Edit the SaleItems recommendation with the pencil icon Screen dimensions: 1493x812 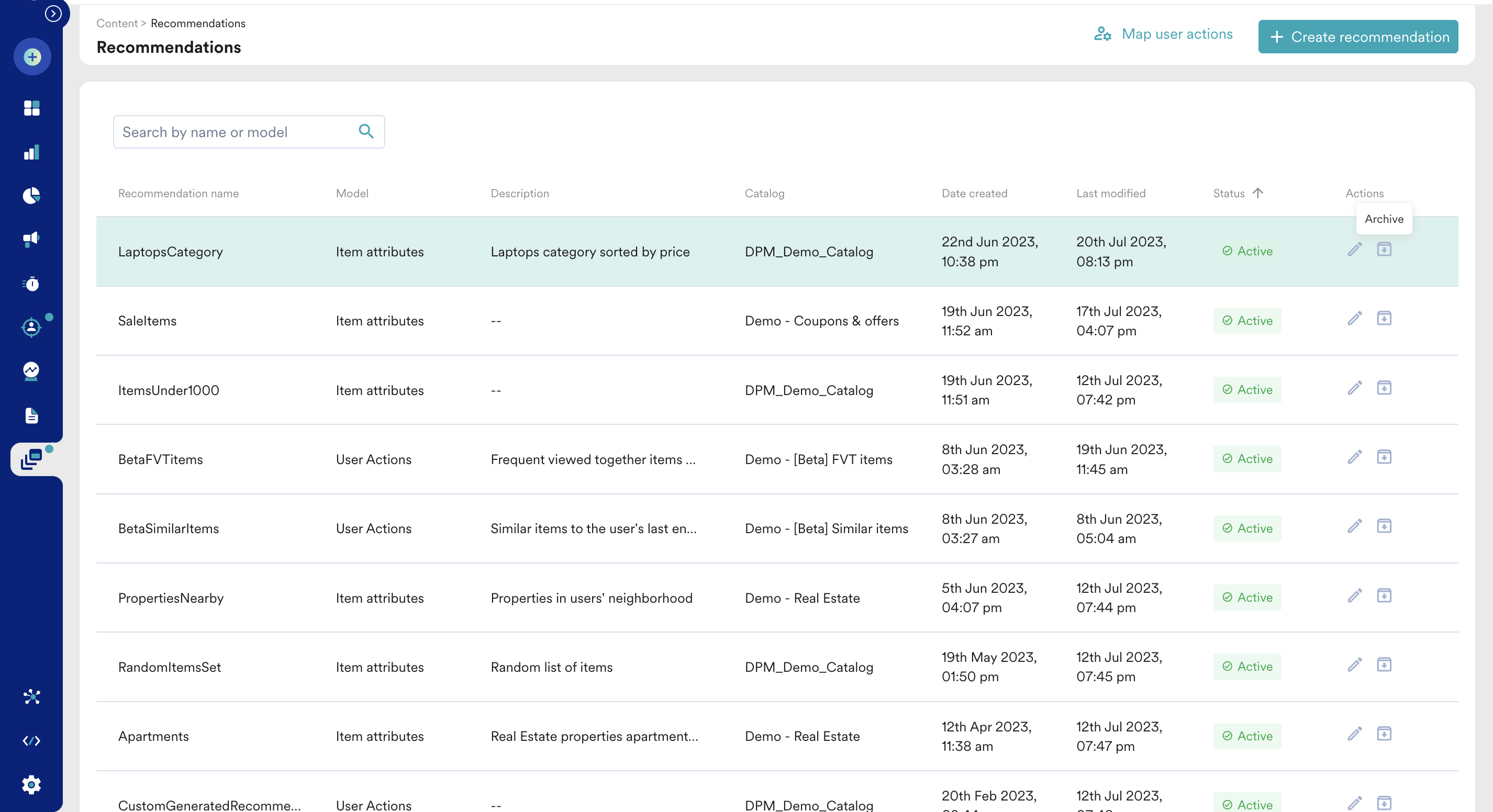tap(1354, 319)
